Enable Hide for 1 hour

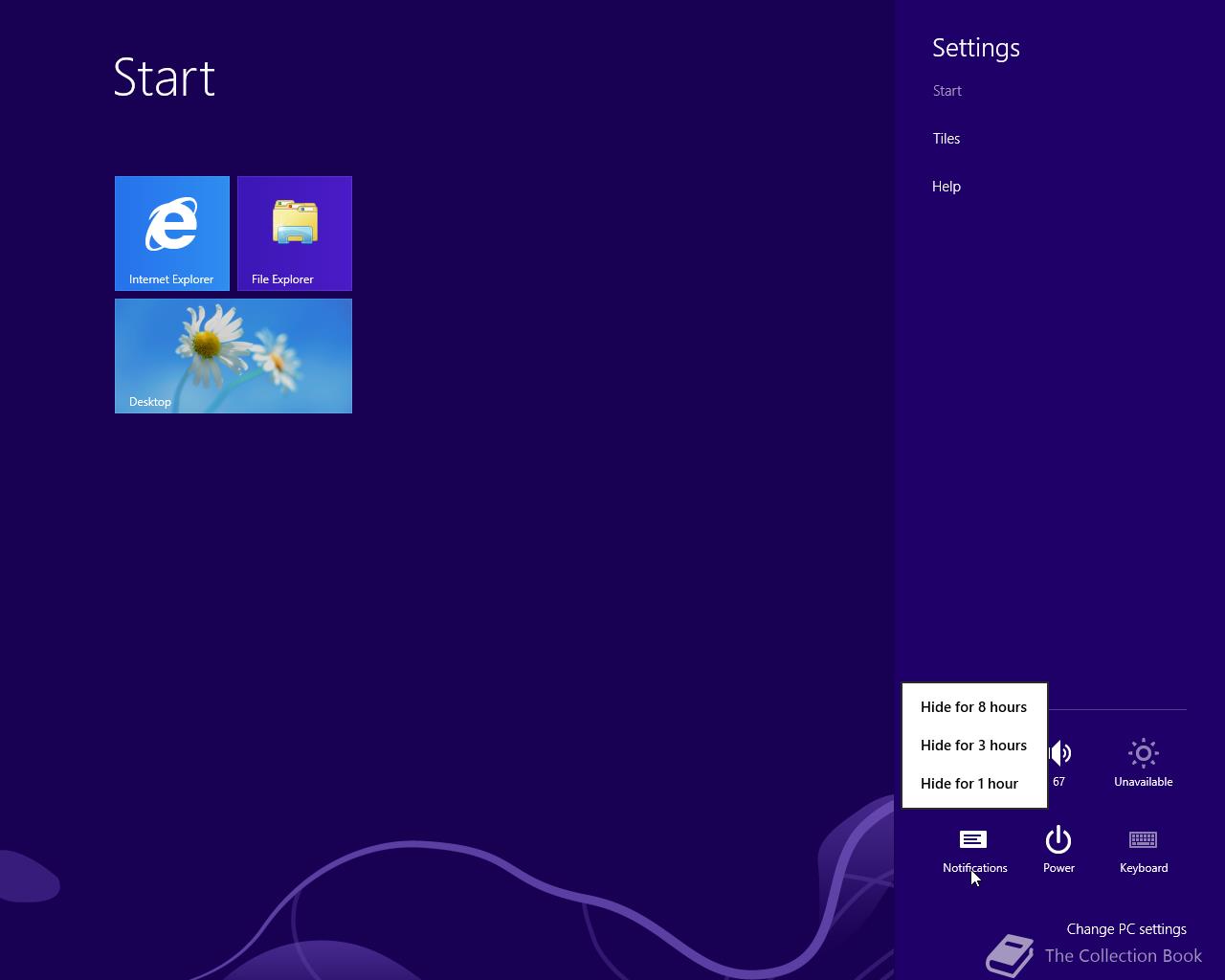tap(969, 783)
